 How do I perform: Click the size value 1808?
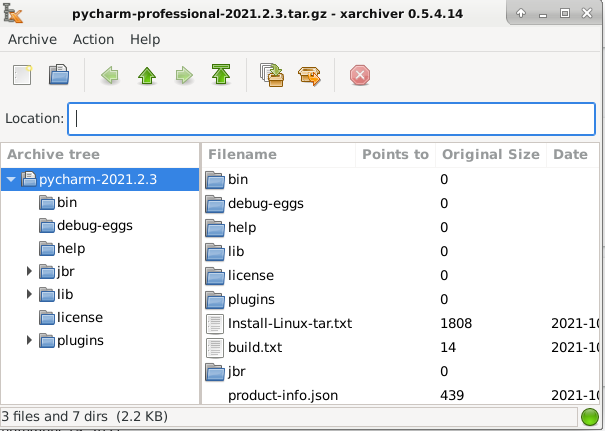[x=456, y=323]
